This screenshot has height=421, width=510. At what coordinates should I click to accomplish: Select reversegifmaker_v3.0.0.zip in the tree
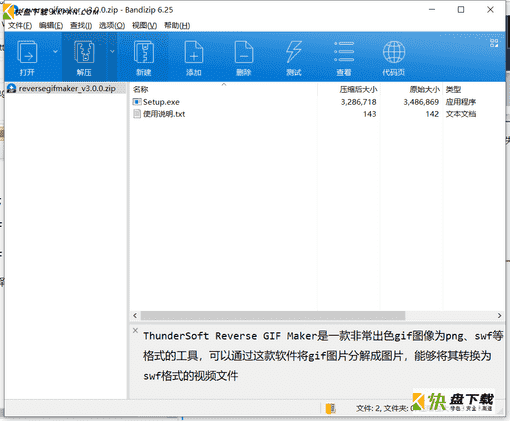coord(67,89)
